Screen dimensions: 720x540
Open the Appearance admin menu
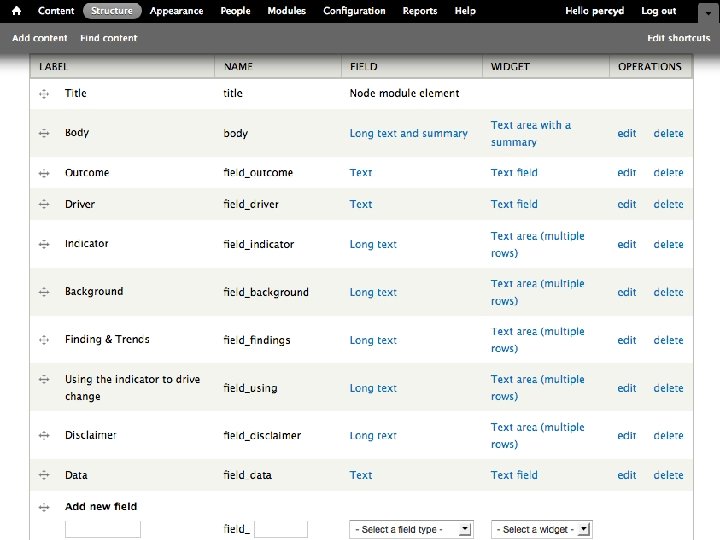pos(176,11)
